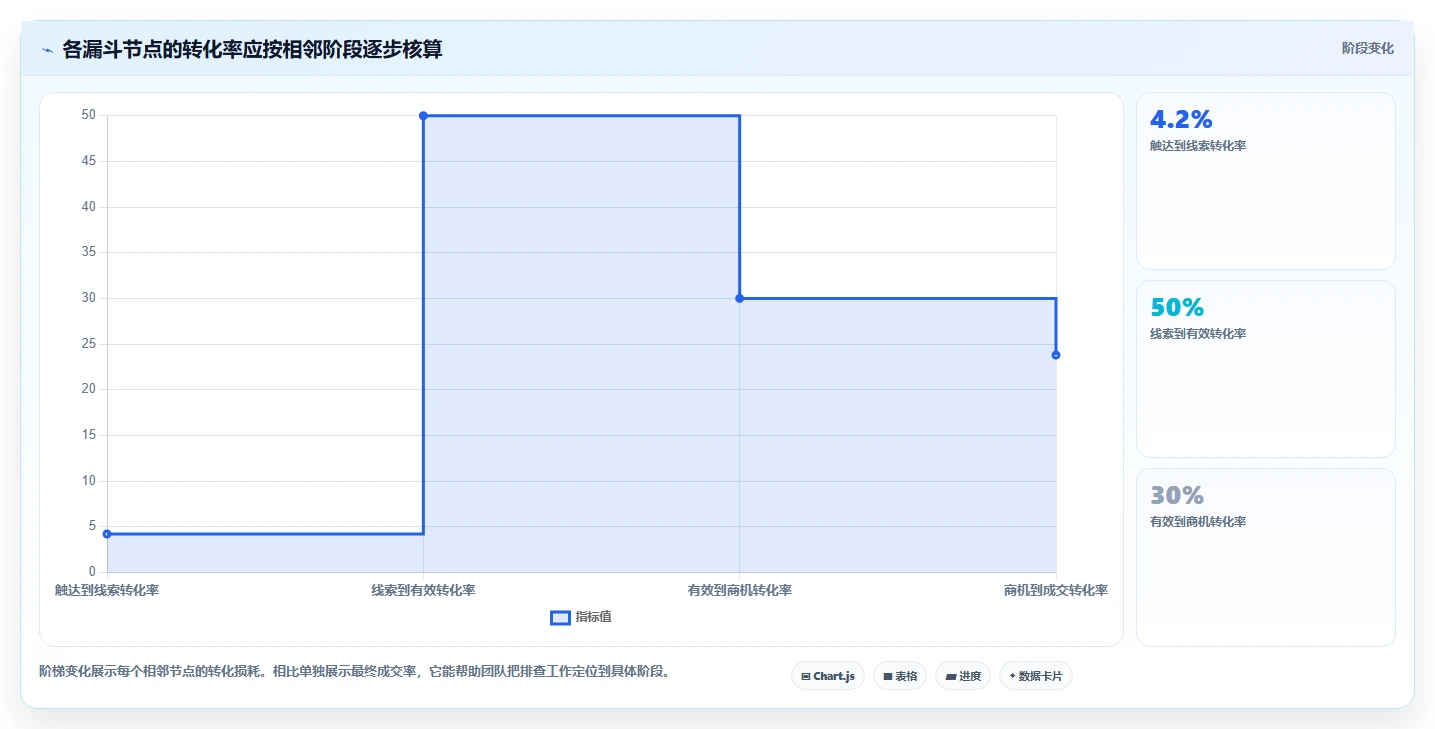Click the x-axis label 商机到成交转化率
Image resolution: width=1435 pixels, height=729 pixels.
coord(1056,590)
